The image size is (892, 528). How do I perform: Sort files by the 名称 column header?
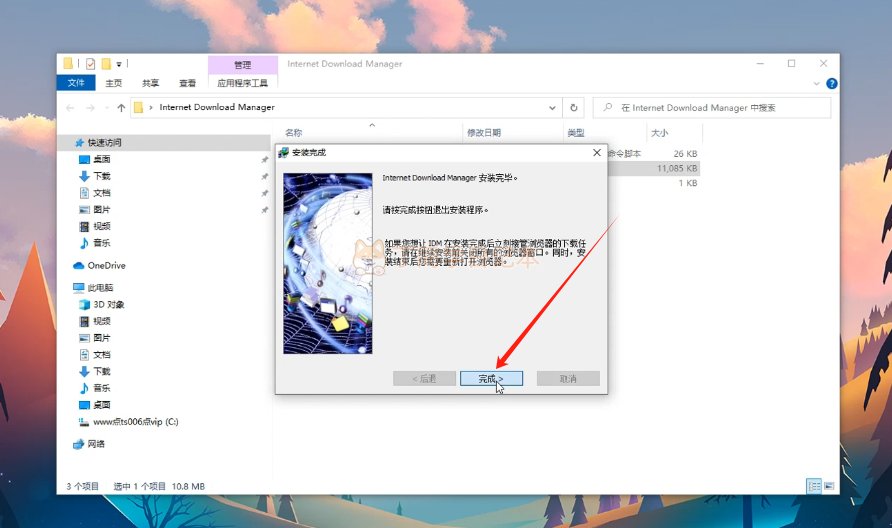pos(294,133)
